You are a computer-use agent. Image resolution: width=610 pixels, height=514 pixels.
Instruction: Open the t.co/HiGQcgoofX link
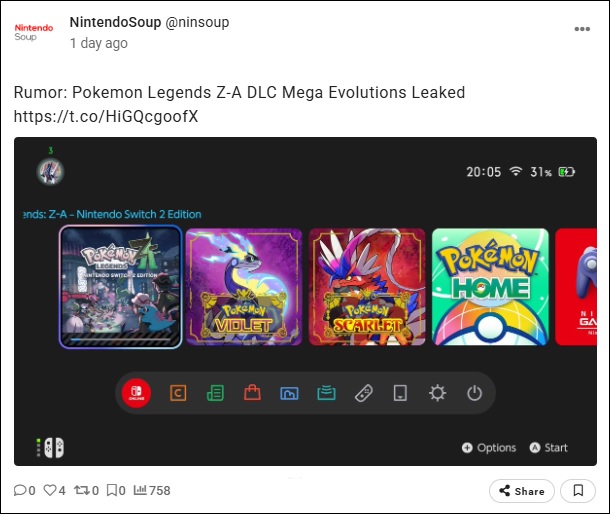click(x=106, y=116)
